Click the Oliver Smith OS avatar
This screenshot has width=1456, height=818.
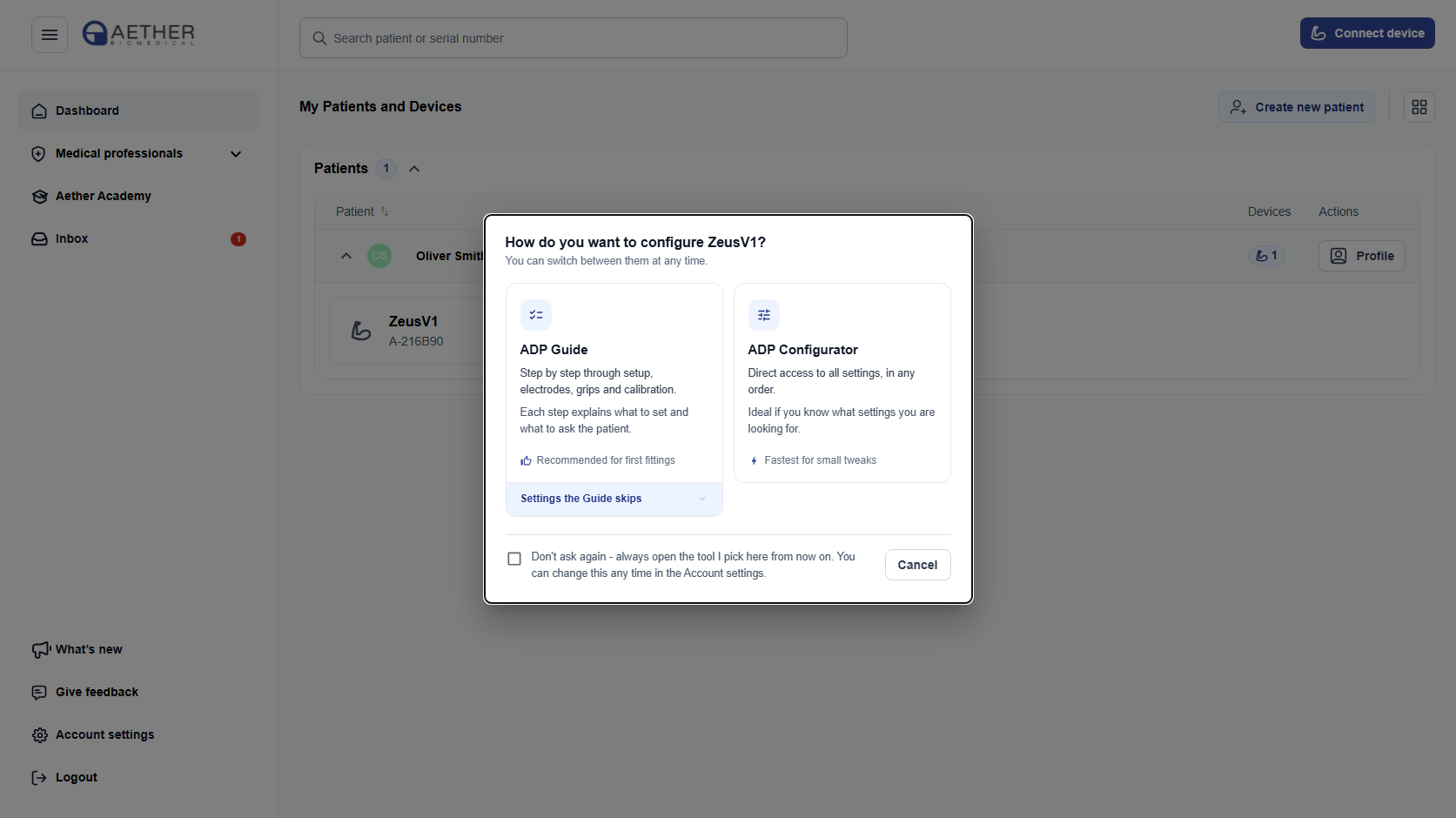(379, 256)
